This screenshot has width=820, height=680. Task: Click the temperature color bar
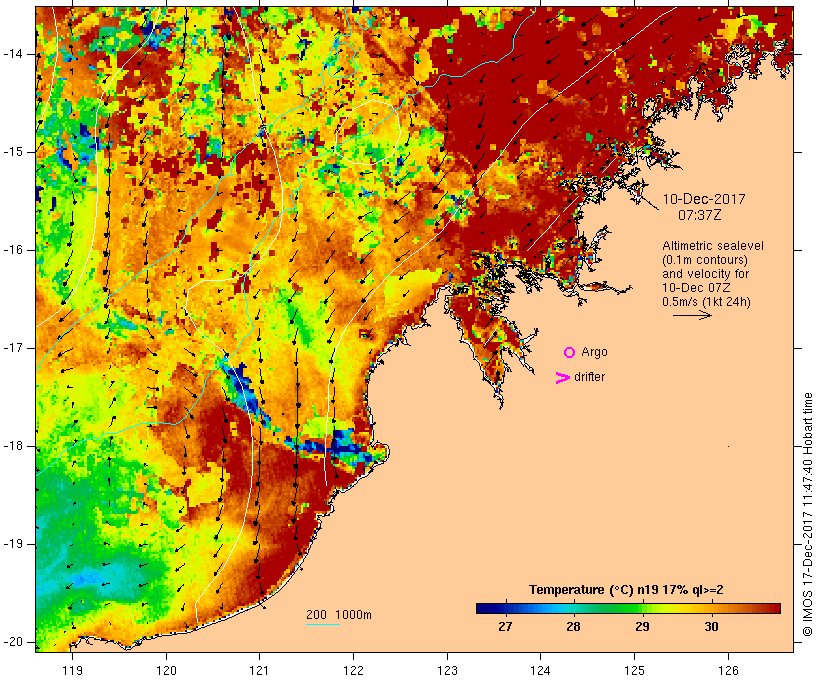point(628,608)
